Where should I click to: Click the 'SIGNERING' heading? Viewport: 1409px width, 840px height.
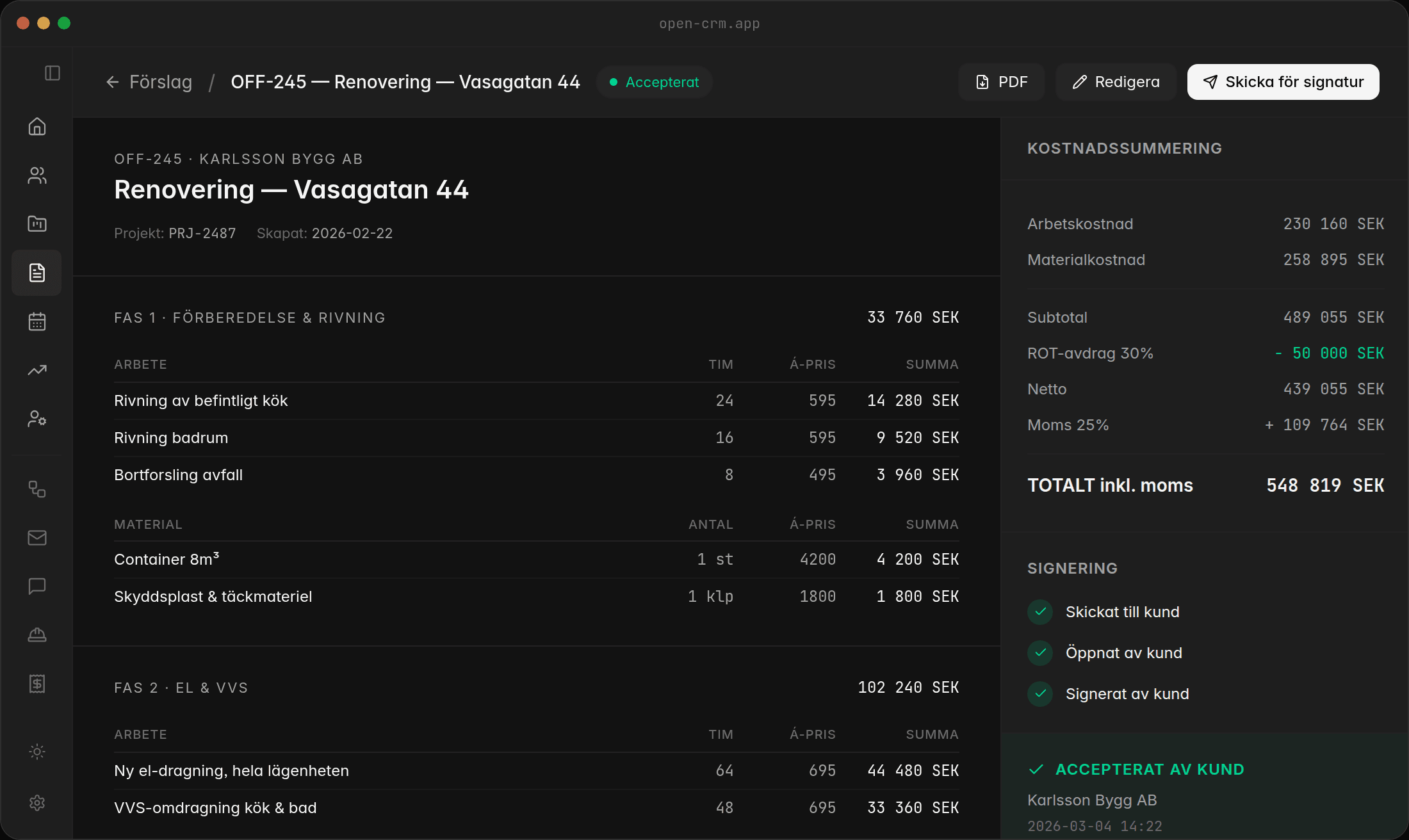1073,569
